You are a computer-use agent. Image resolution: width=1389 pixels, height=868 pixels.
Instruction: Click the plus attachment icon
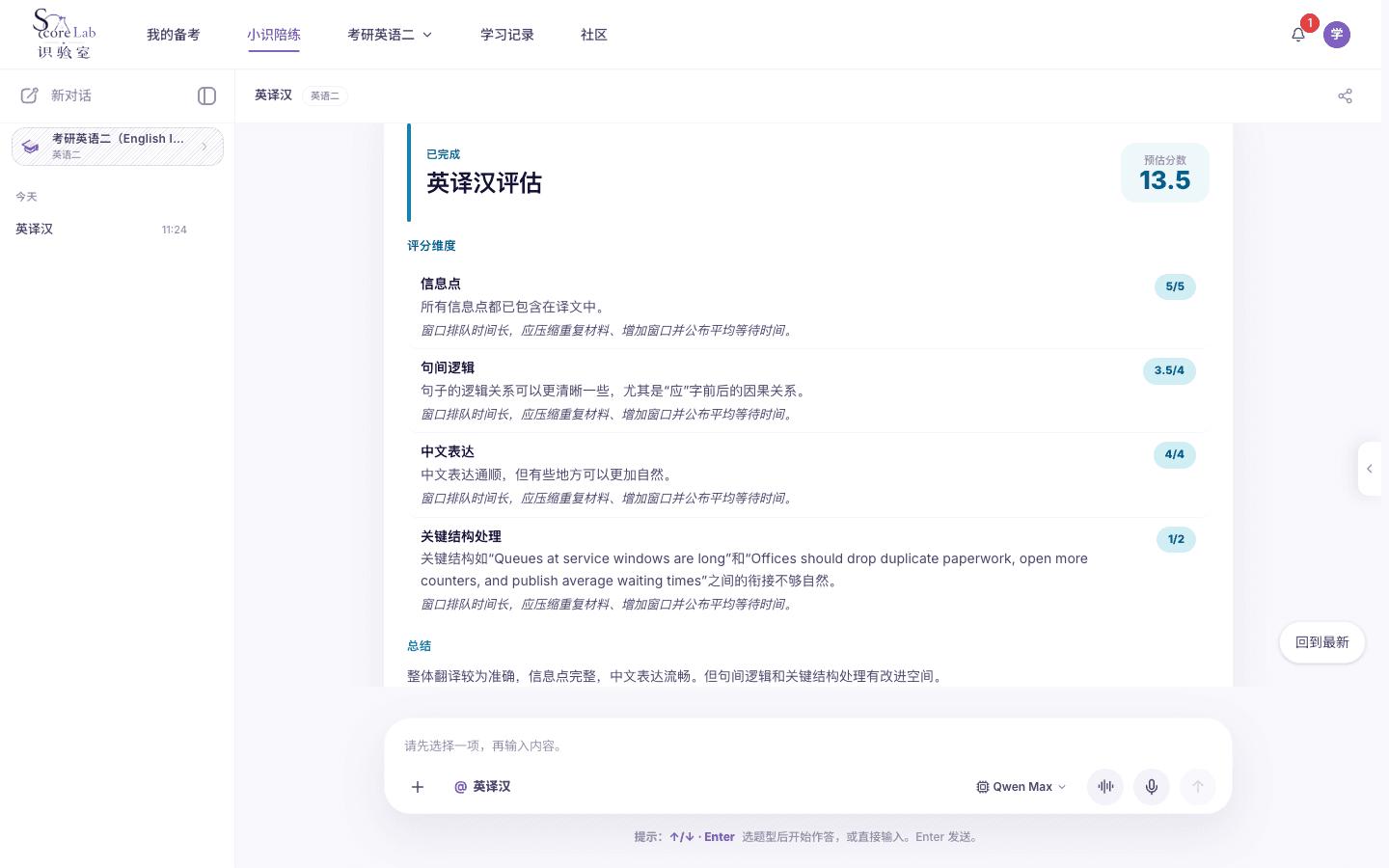418,787
